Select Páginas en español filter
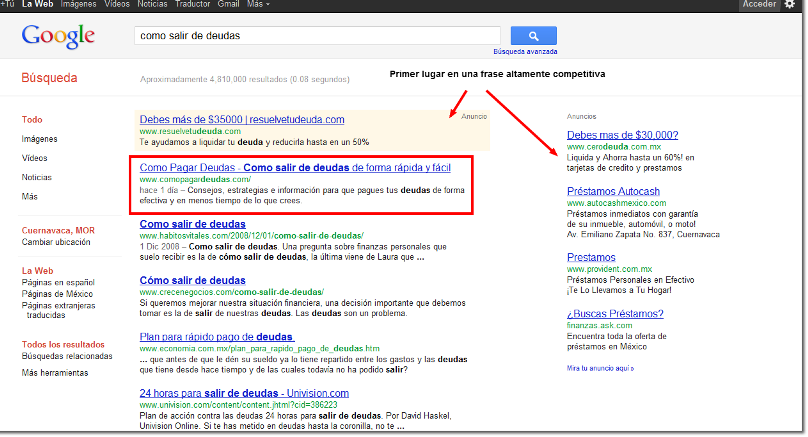808x437 pixels. point(58,282)
